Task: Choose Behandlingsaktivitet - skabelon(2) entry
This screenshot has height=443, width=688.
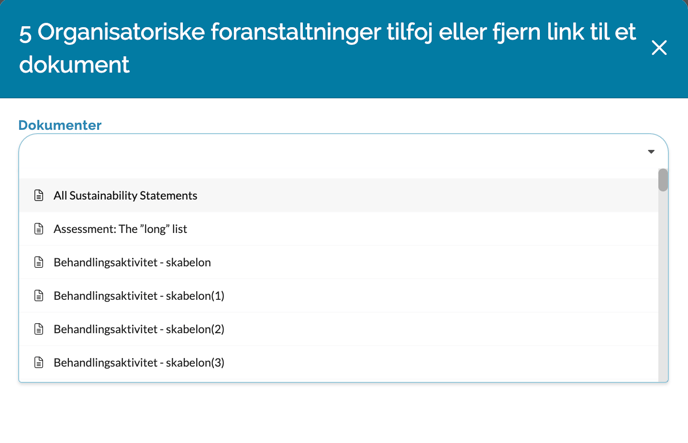Action: pyautogui.click(x=139, y=329)
